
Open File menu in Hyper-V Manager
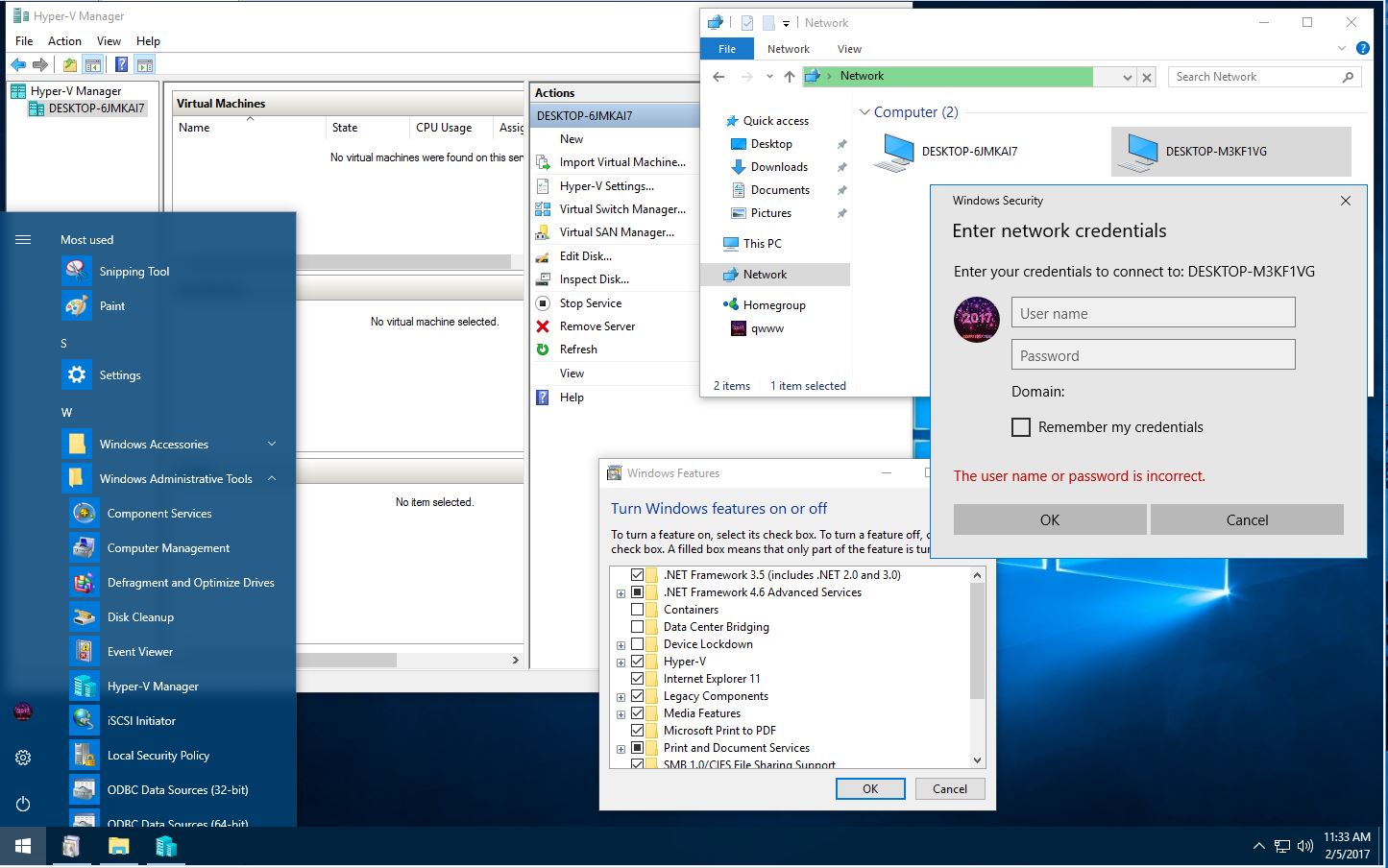point(24,41)
